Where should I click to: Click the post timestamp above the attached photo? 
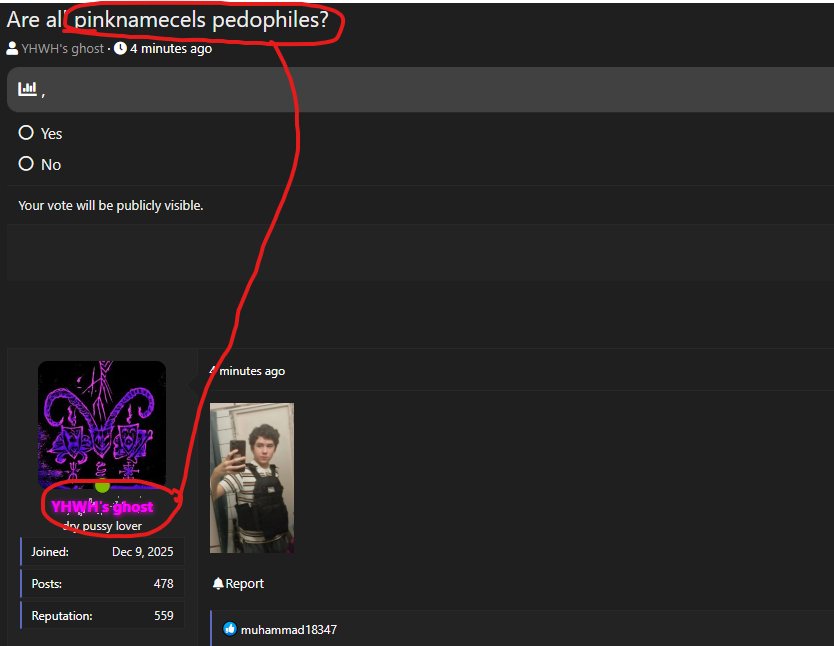tap(250, 371)
